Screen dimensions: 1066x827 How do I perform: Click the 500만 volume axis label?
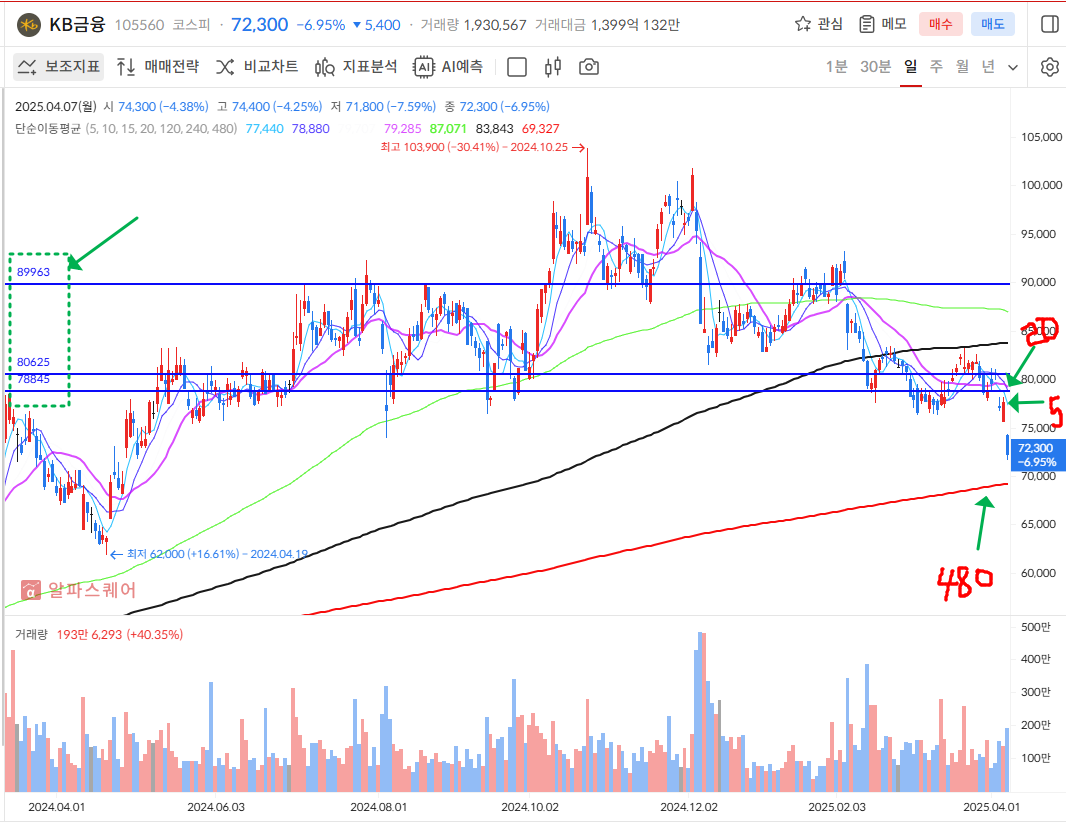click(x=1035, y=626)
